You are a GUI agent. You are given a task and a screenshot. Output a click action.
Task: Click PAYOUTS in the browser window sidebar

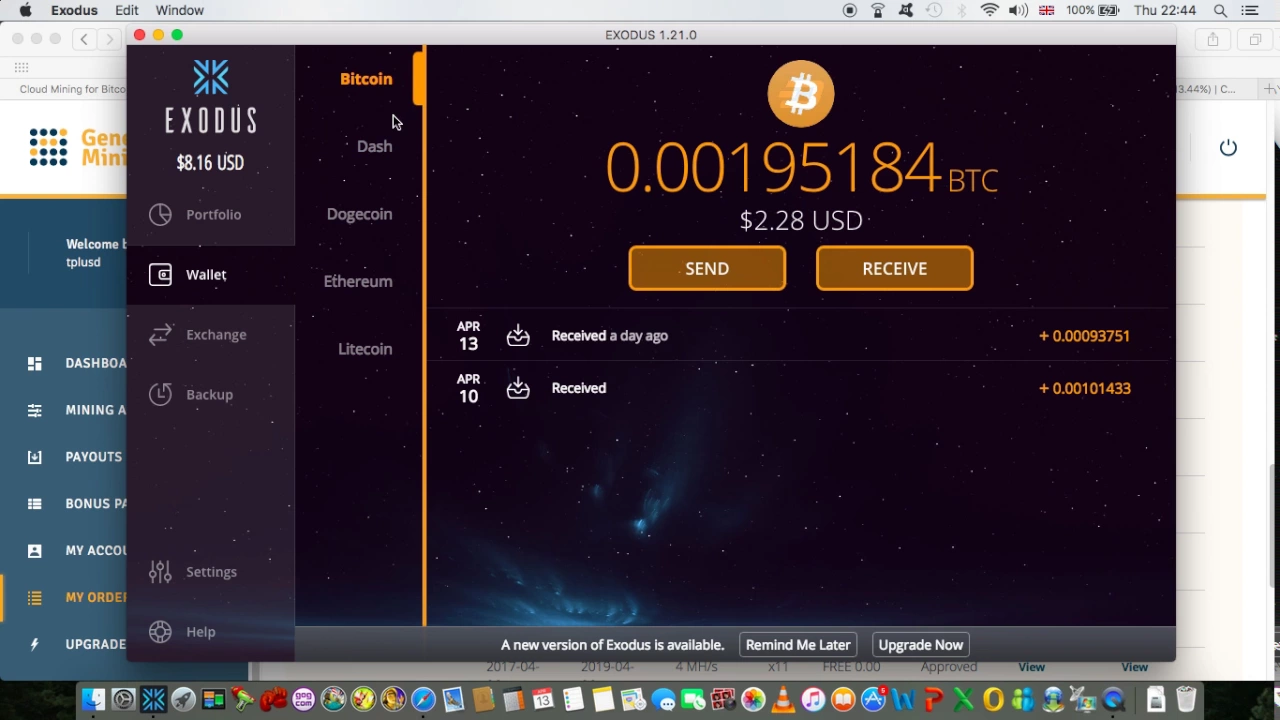[94, 456]
